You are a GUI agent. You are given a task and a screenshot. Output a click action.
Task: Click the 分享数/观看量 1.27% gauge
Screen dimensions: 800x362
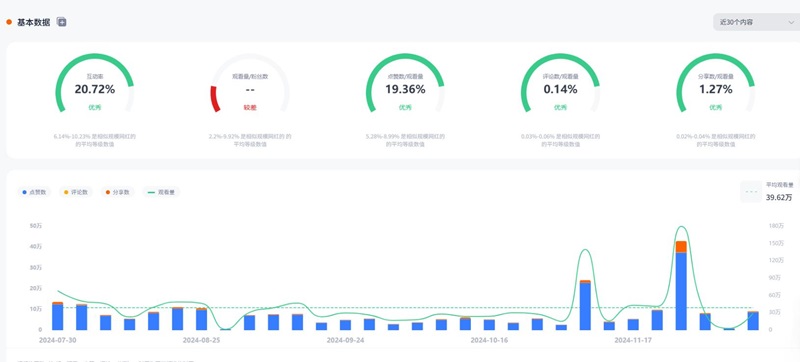click(715, 83)
